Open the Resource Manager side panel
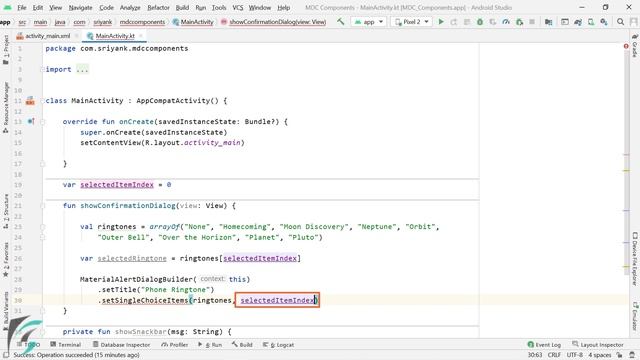 click(6, 107)
